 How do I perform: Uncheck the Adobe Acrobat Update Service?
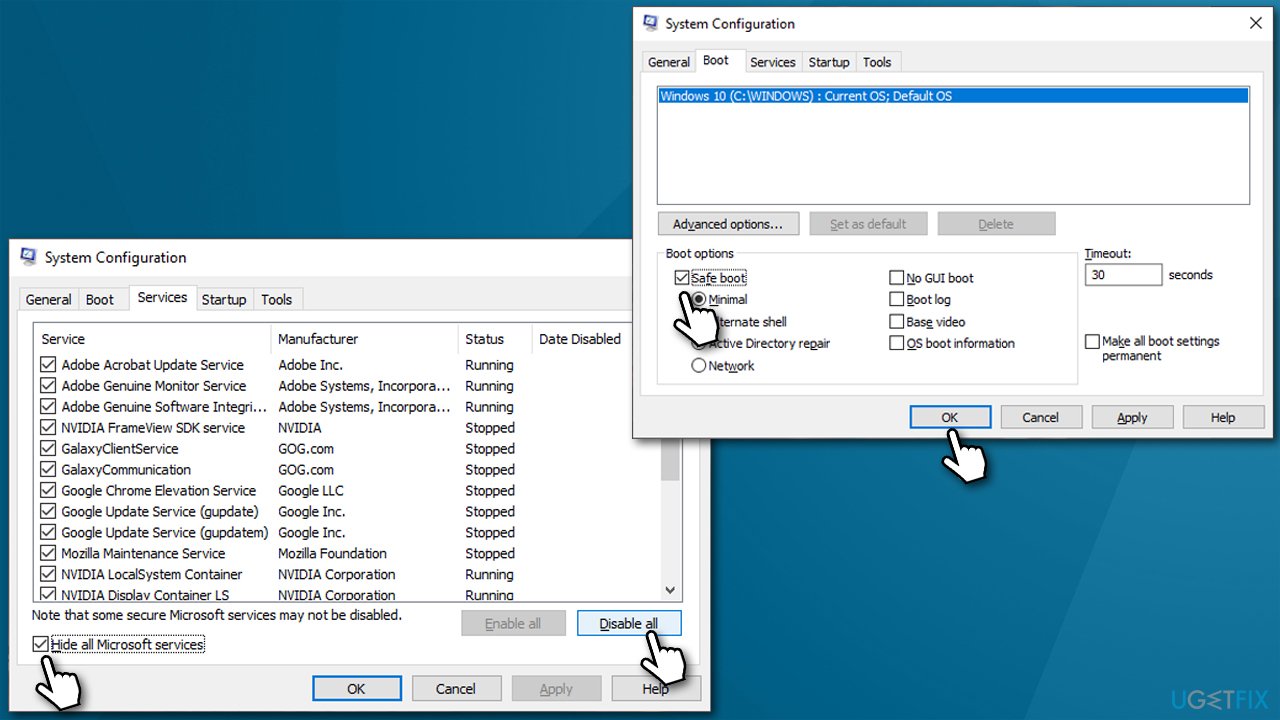point(47,364)
